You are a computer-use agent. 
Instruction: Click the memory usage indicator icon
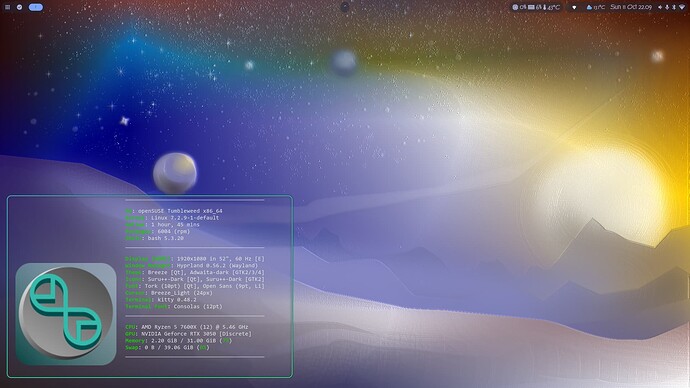pos(531,7)
